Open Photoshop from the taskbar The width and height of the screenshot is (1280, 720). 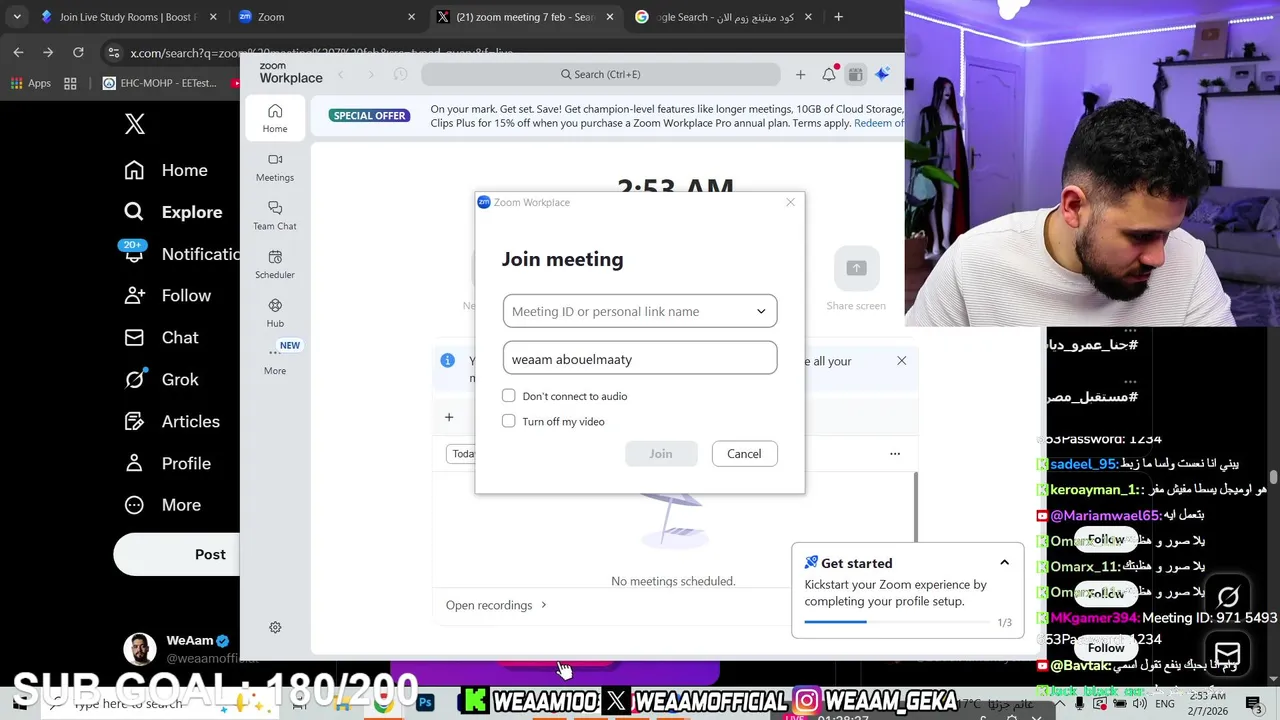click(x=425, y=703)
